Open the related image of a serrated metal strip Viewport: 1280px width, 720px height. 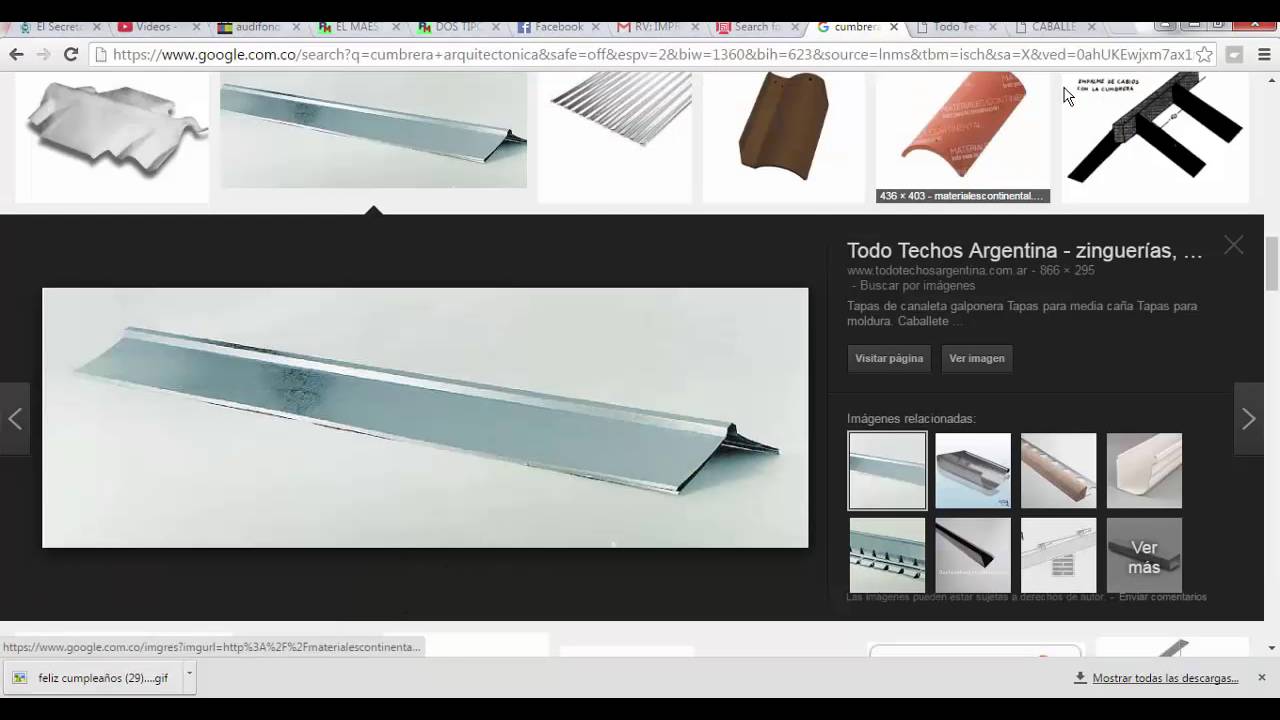(887, 555)
